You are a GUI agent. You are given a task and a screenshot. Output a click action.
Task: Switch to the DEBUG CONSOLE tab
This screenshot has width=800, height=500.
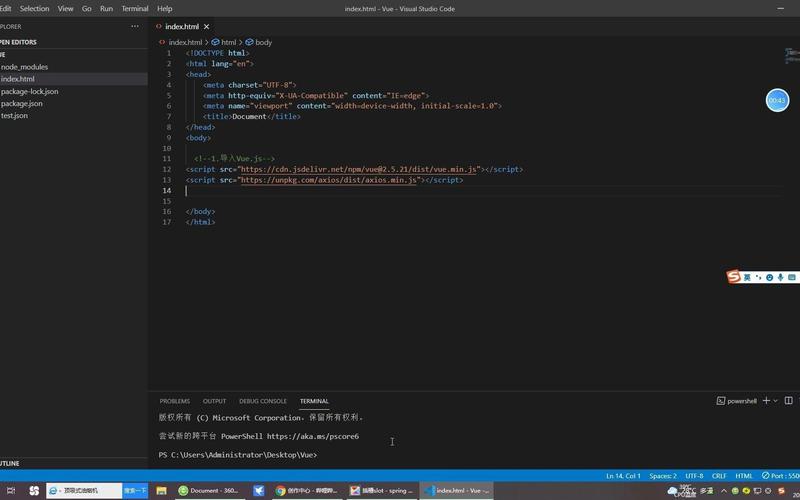tap(263, 401)
